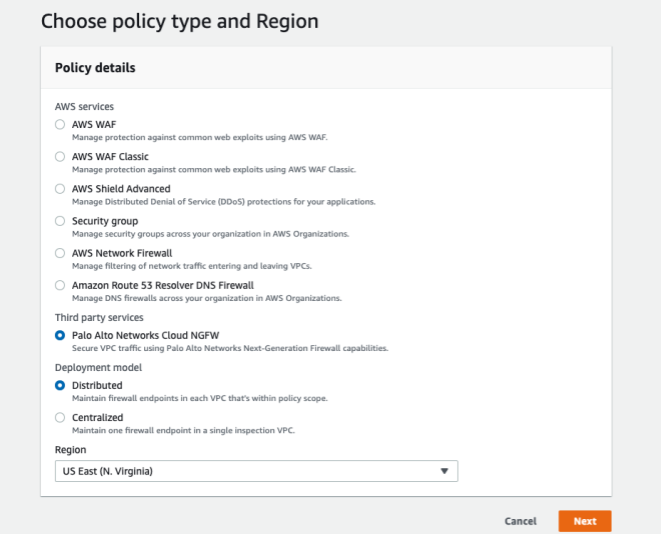Viewport: 661px width, 534px height.
Task: Select AWS Network Firewall radio button
Action: pyautogui.click(x=61, y=253)
